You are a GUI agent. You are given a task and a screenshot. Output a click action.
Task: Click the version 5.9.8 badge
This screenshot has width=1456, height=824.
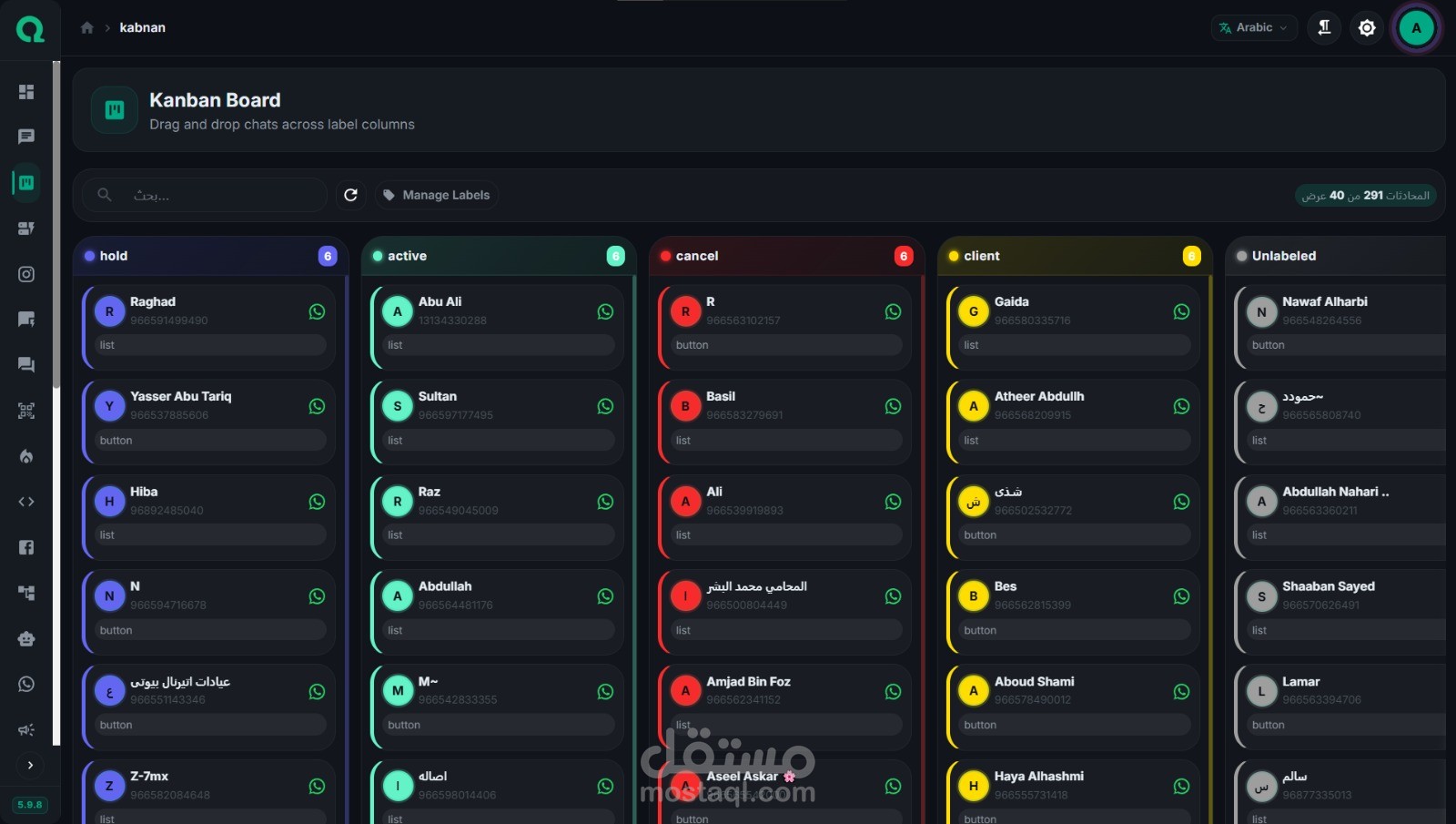[x=30, y=805]
